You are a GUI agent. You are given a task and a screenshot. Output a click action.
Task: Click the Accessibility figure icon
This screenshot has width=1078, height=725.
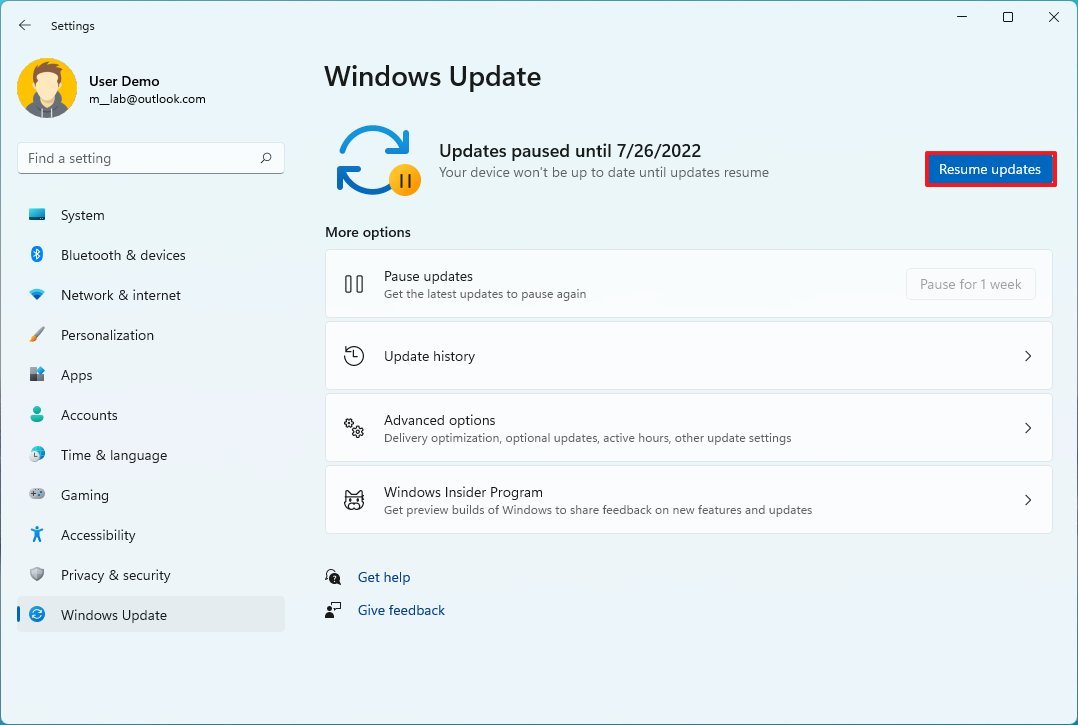(x=37, y=535)
